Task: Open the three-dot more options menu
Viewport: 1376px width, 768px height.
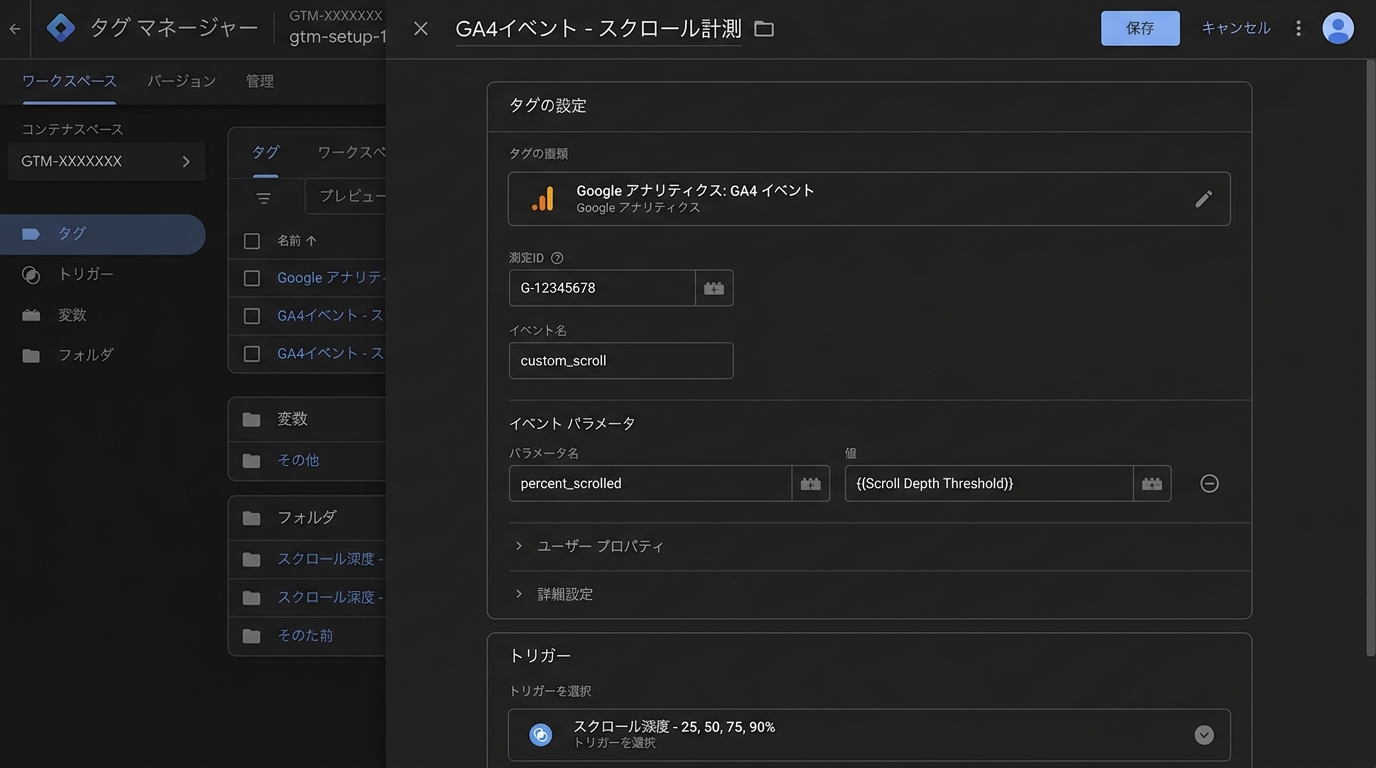Action: click(x=1298, y=28)
